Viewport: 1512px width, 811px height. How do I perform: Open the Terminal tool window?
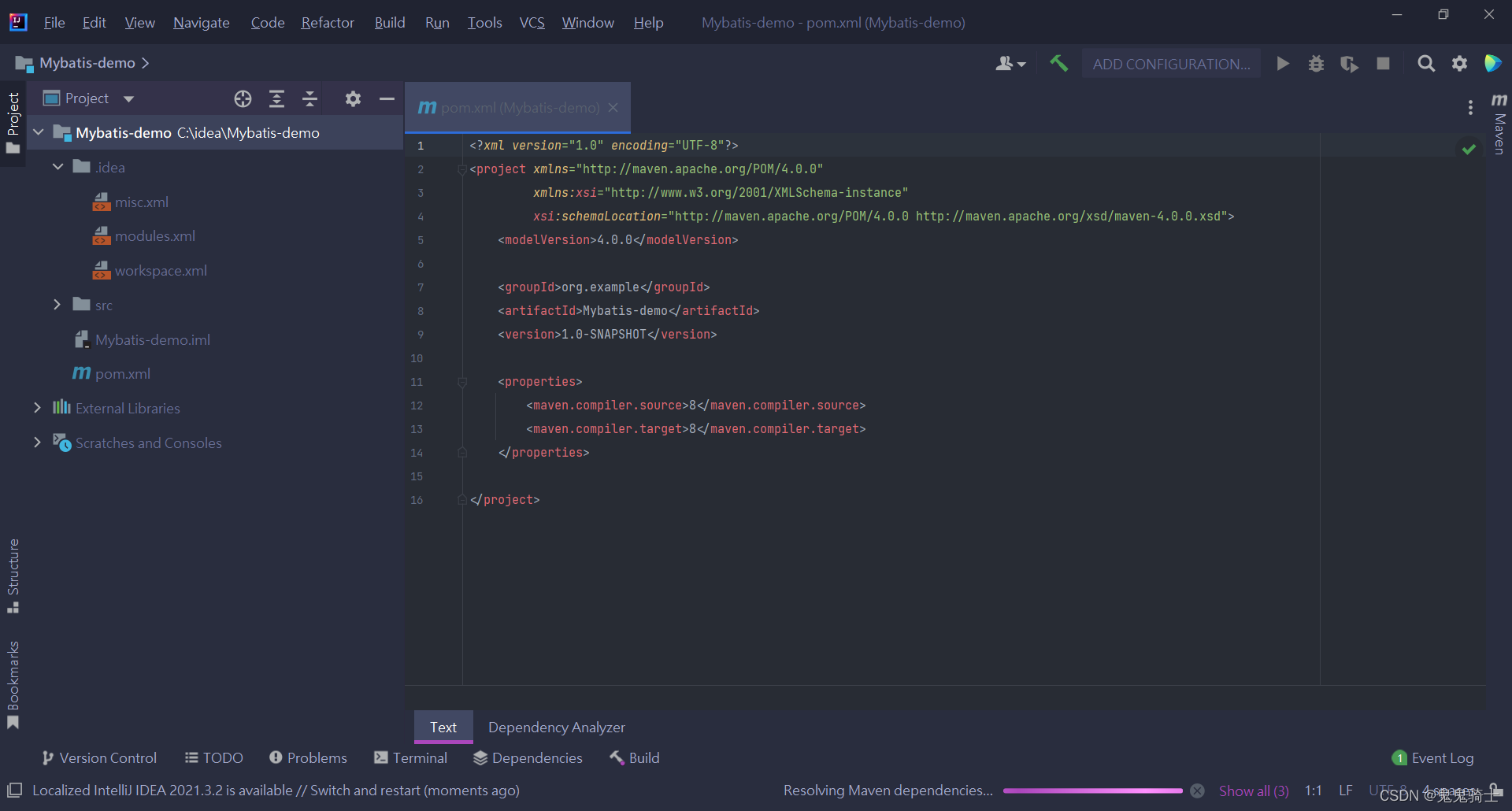tap(410, 757)
